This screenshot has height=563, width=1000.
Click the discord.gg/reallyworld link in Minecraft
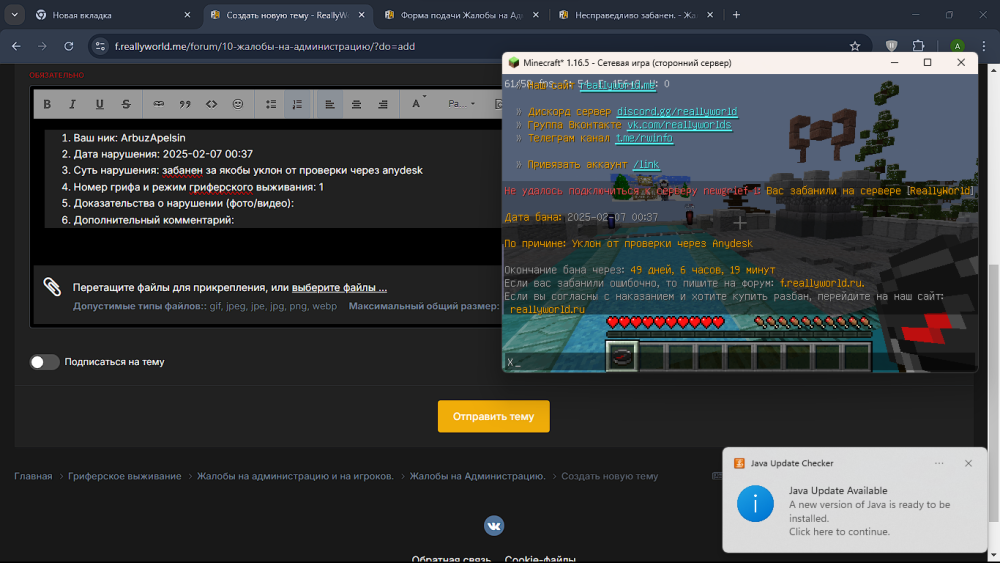pos(677,112)
